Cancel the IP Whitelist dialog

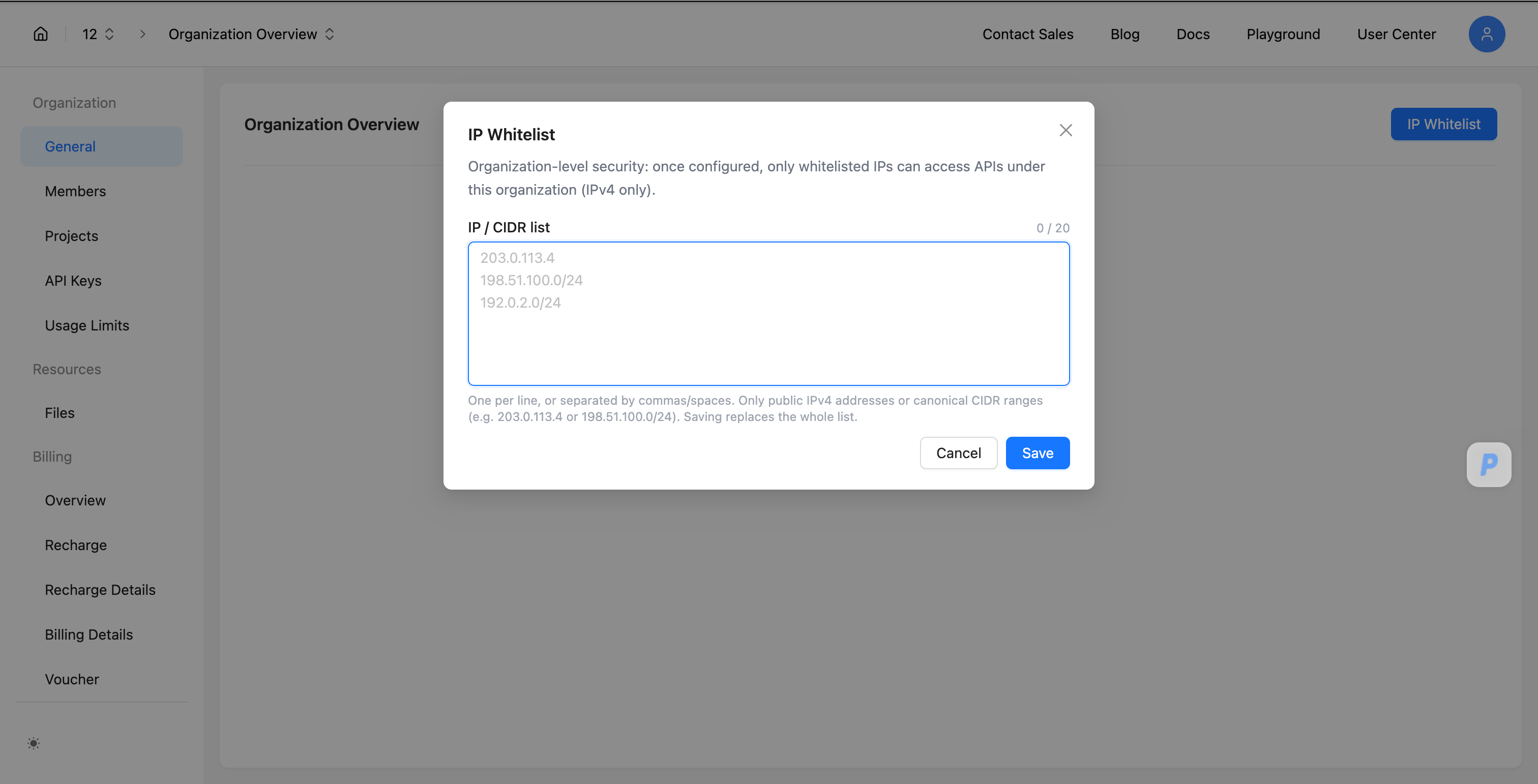pos(958,453)
